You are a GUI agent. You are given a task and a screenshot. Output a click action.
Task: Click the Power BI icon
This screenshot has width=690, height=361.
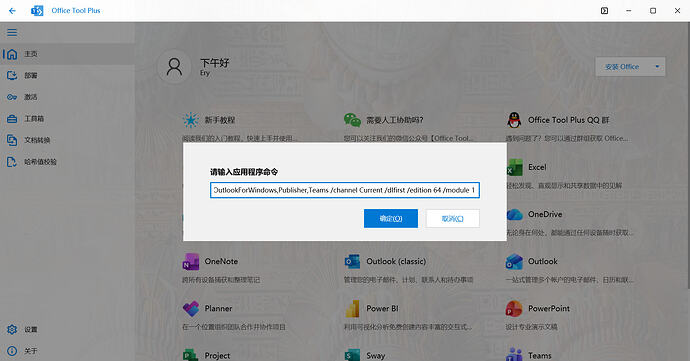pyautogui.click(x=352, y=309)
